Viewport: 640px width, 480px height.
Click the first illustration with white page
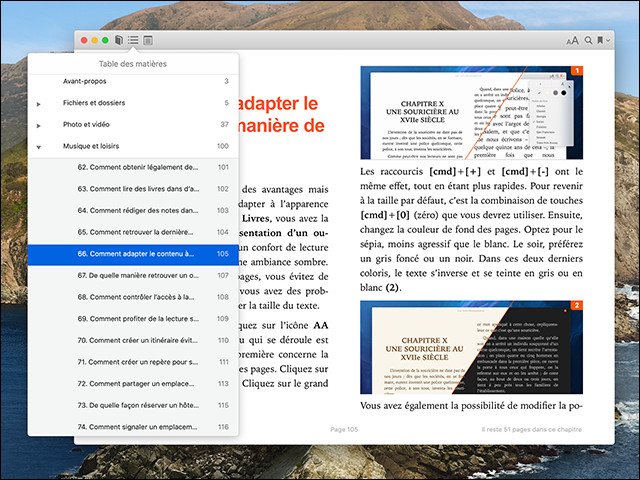click(471, 113)
